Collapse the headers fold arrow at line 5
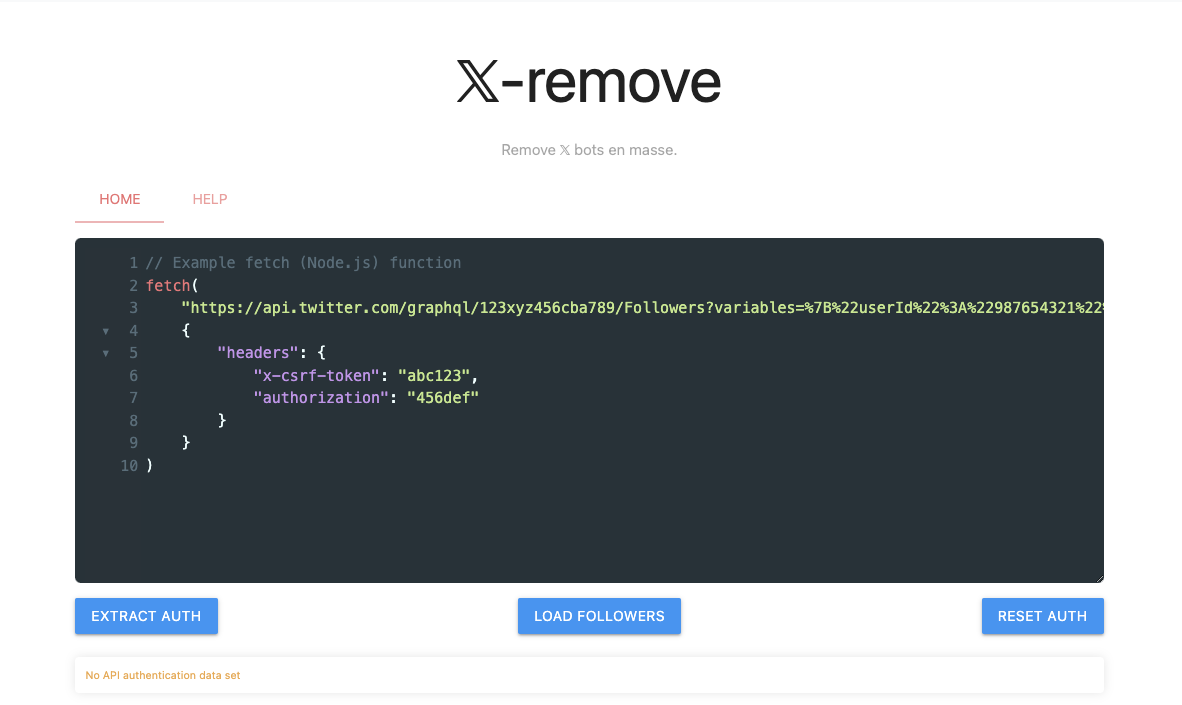This screenshot has width=1182, height=705. point(106,354)
